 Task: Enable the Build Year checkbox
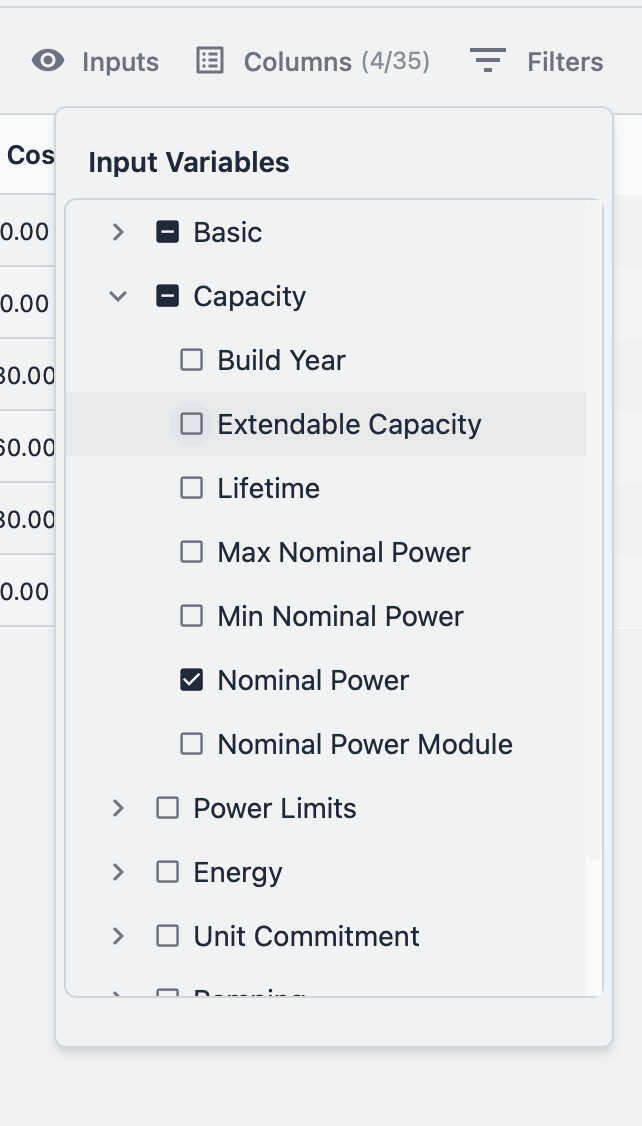coord(191,359)
